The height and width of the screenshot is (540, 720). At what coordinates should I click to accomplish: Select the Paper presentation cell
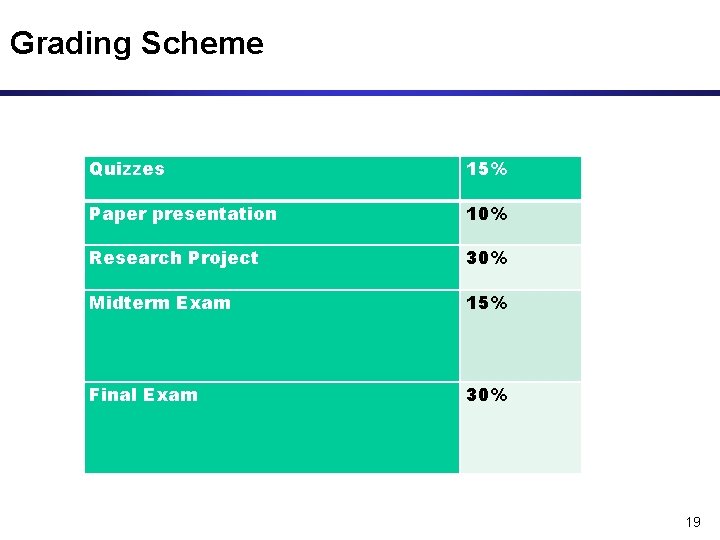click(x=272, y=223)
